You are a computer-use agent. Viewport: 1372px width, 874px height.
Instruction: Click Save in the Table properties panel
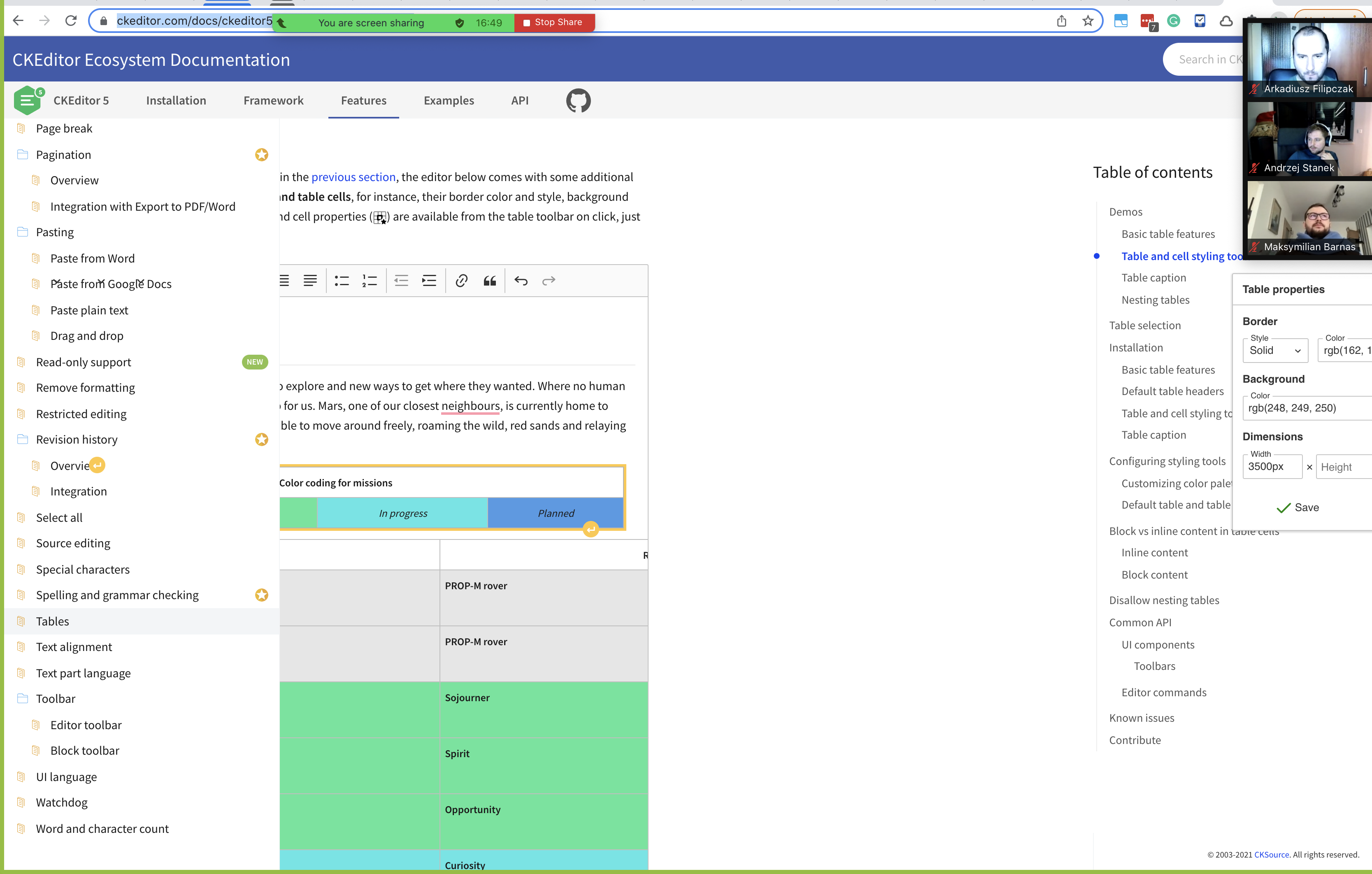[x=1298, y=507]
